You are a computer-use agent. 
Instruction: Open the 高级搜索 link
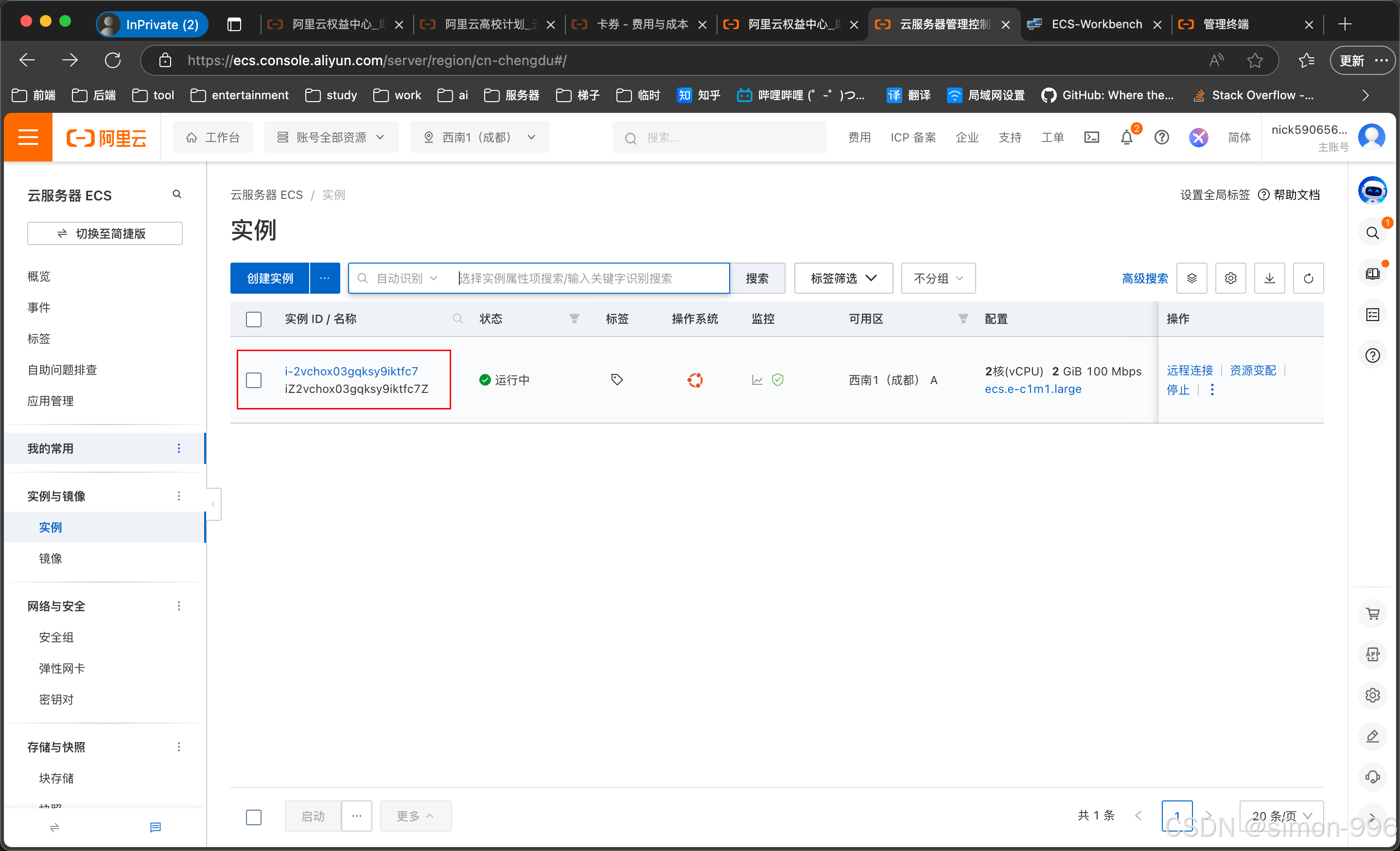pyautogui.click(x=1145, y=278)
